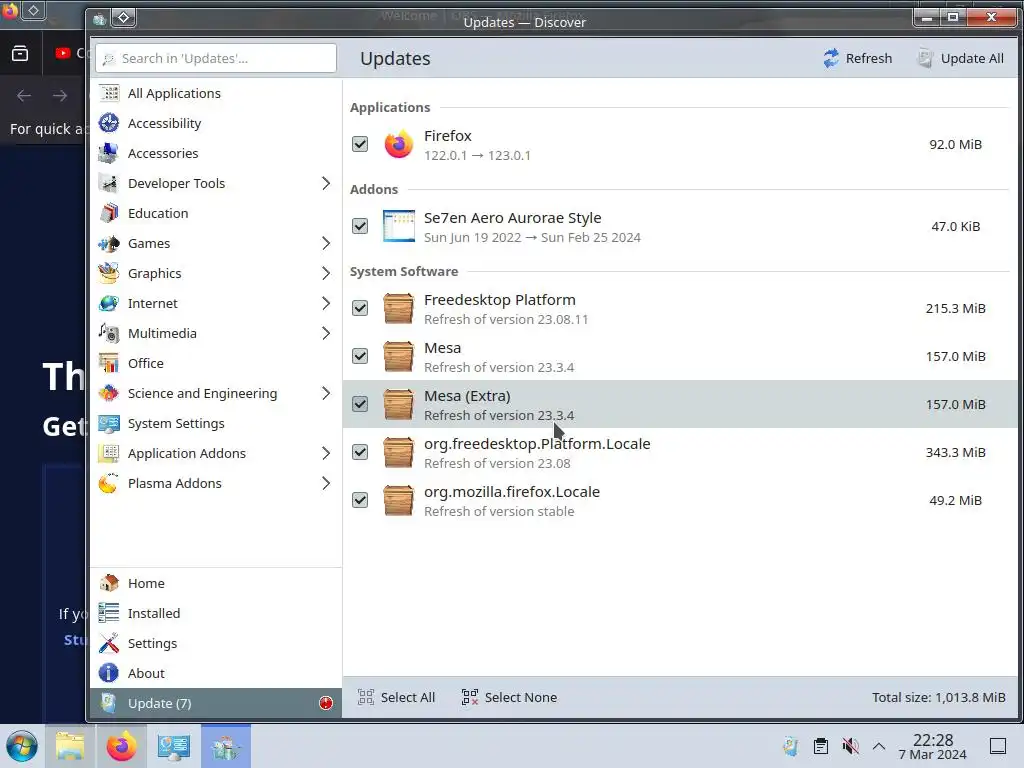Click the updates notifier tray icon
This screenshot has height=768, width=1024.
[x=791, y=746]
